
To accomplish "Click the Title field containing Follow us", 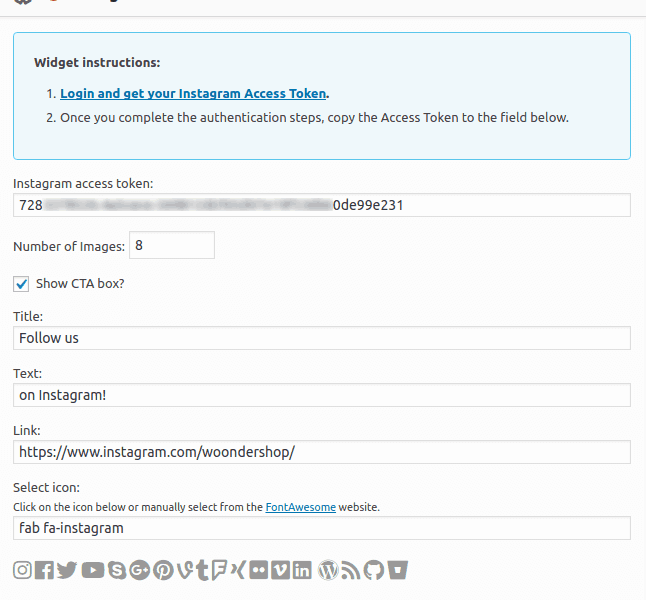I will point(321,338).
